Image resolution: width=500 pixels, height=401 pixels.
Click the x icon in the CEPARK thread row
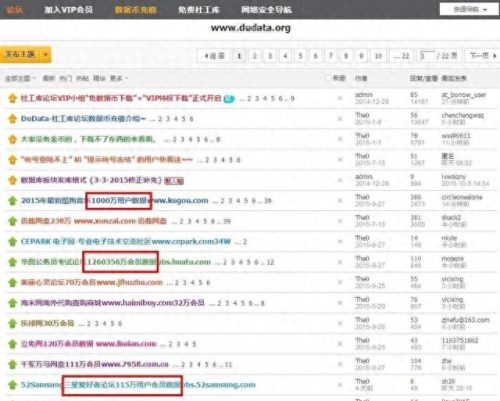[340, 242]
